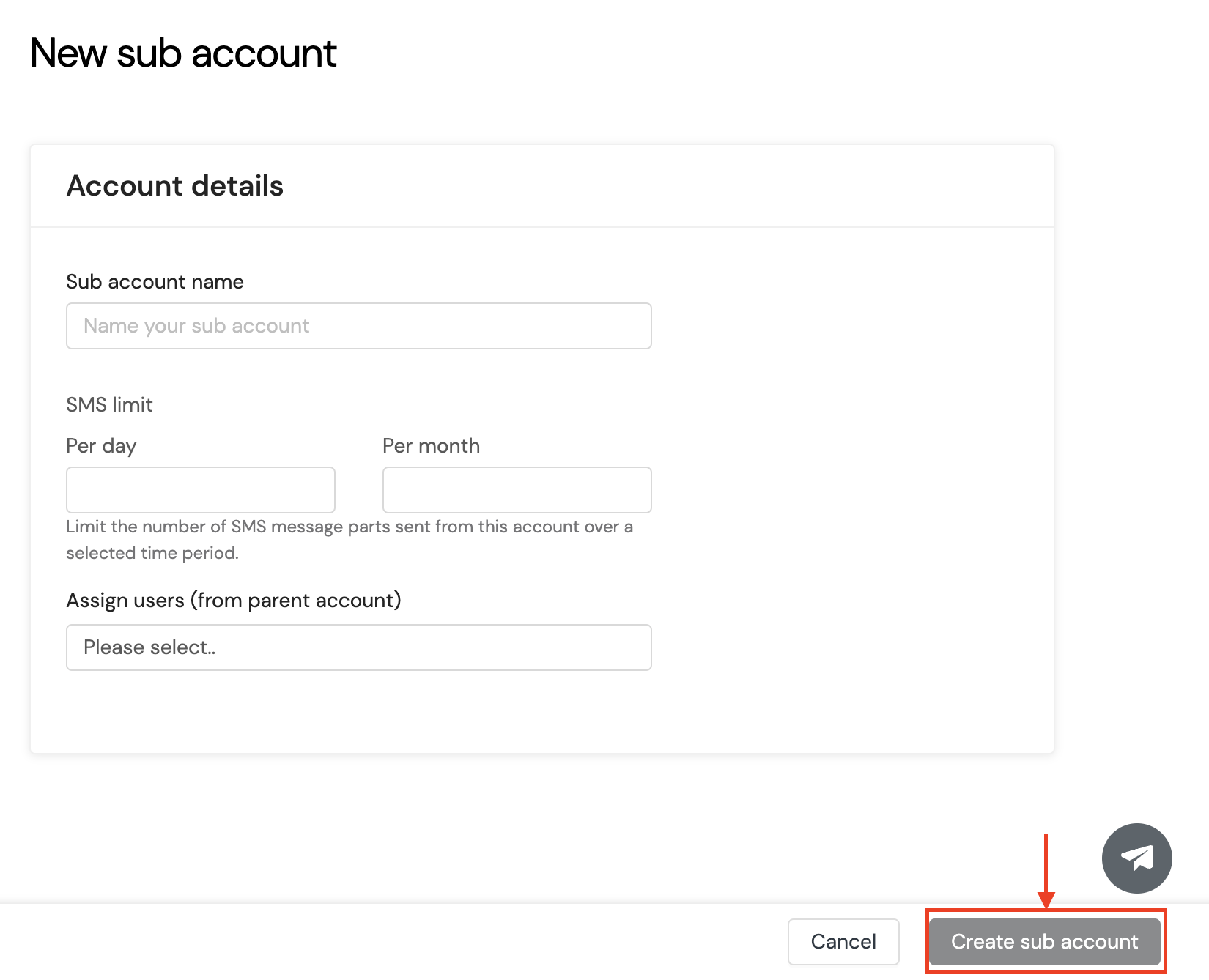Click the Account details section title
Viewport: 1209px width, 980px height.
pos(175,186)
